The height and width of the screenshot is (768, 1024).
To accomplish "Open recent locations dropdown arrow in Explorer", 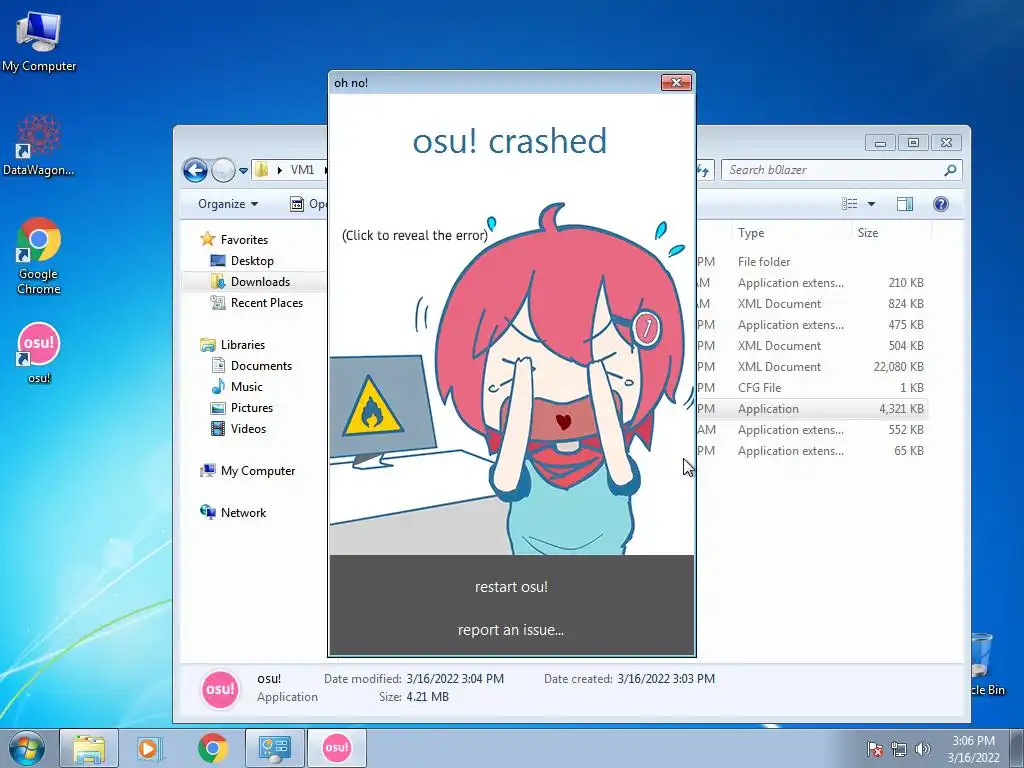I will (243, 170).
